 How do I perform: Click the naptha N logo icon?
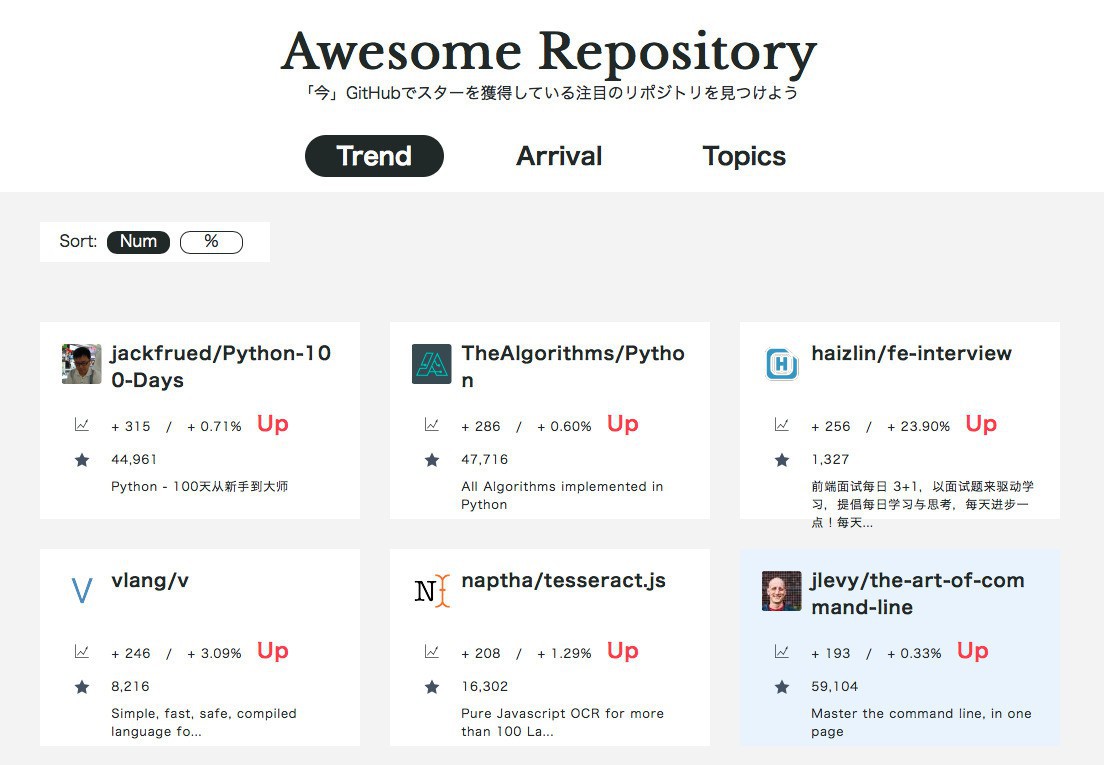pyautogui.click(x=431, y=591)
